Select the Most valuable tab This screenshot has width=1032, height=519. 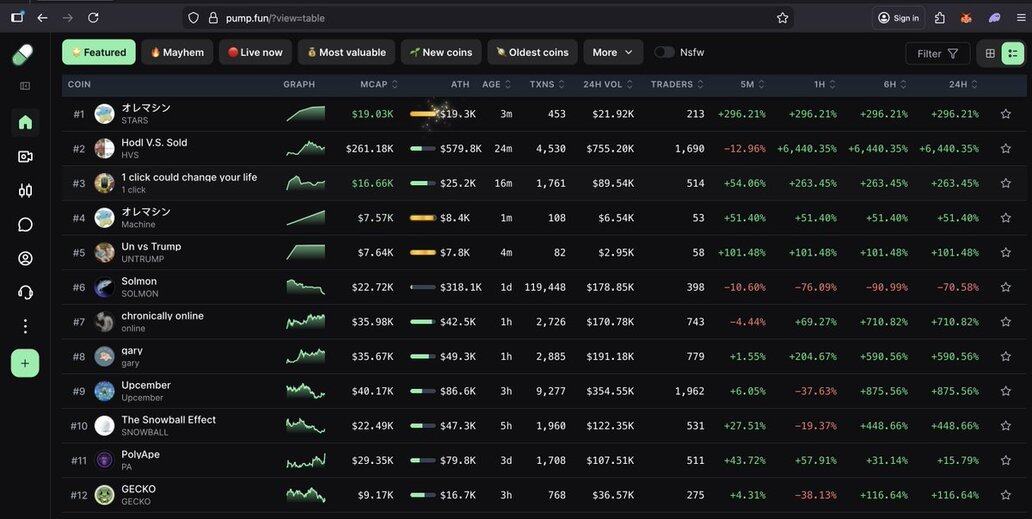[x=346, y=52]
